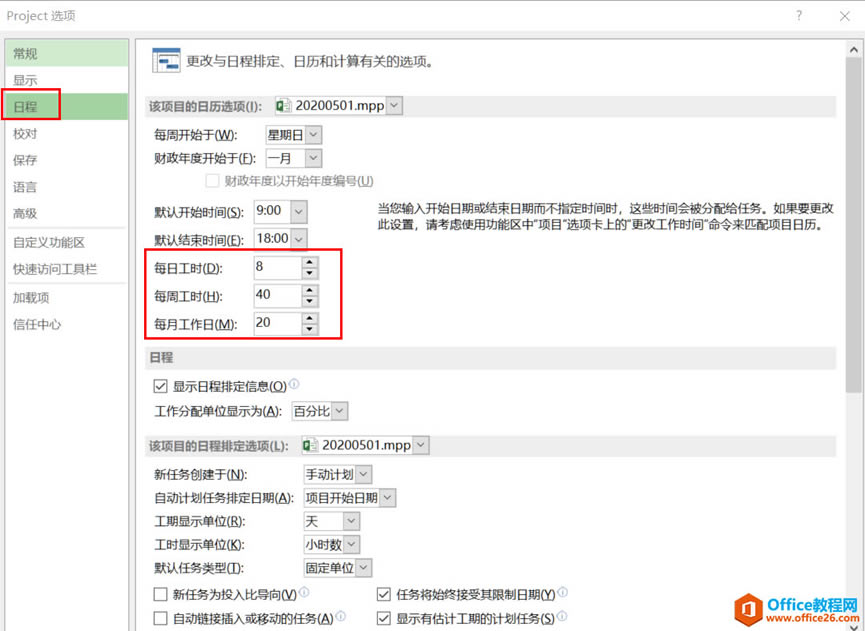Open the 常规 options category
This screenshot has width=865, height=631.
click(x=66, y=54)
